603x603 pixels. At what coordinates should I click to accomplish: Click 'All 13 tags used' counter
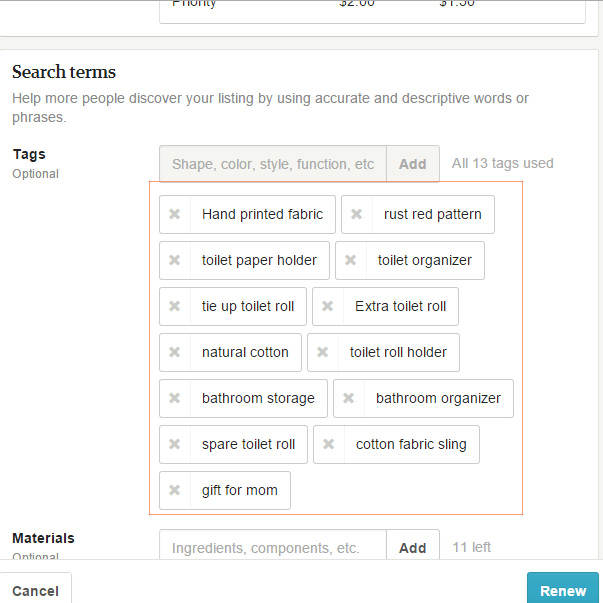(502, 163)
